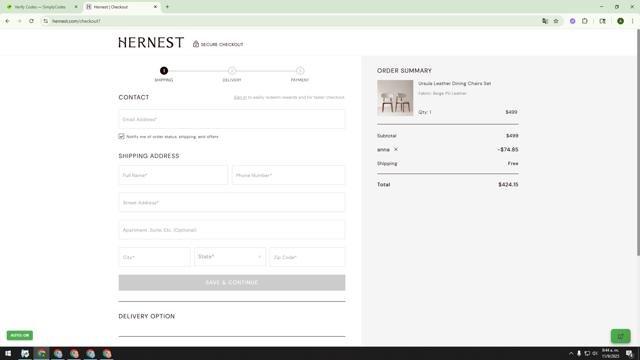
Task: Remove the 'anna' coupon with the X
Action: click(396, 149)
